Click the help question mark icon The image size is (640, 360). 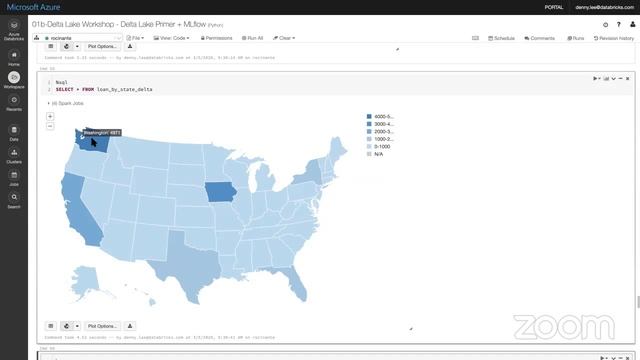pyautogui.click(x=619, y=24)
